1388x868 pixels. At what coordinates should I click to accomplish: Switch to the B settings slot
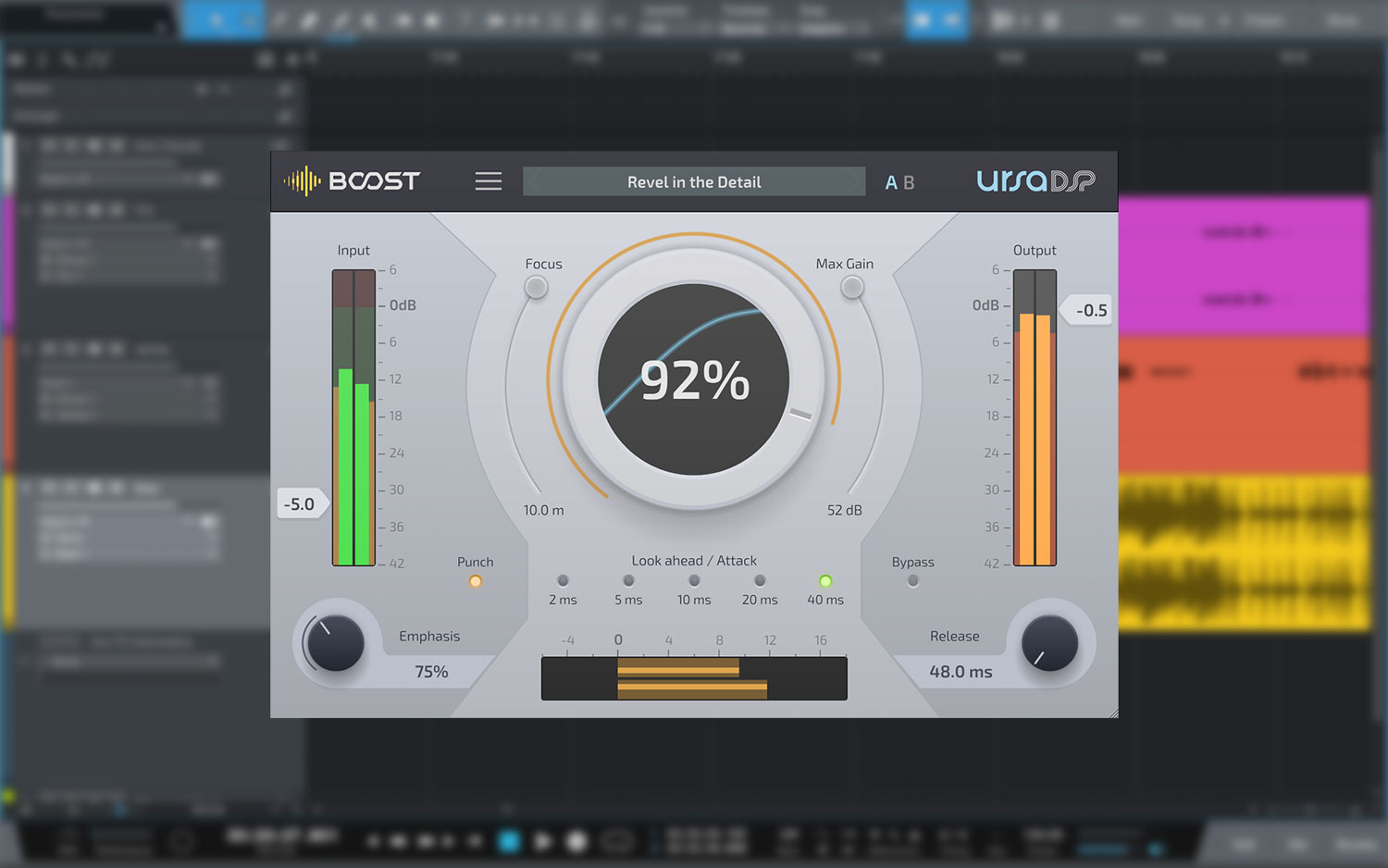[x=909, y=182]
